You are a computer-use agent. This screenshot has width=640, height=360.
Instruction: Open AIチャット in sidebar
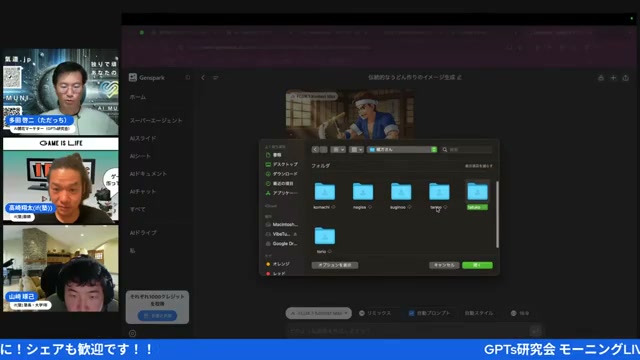[x=142, y=191]
